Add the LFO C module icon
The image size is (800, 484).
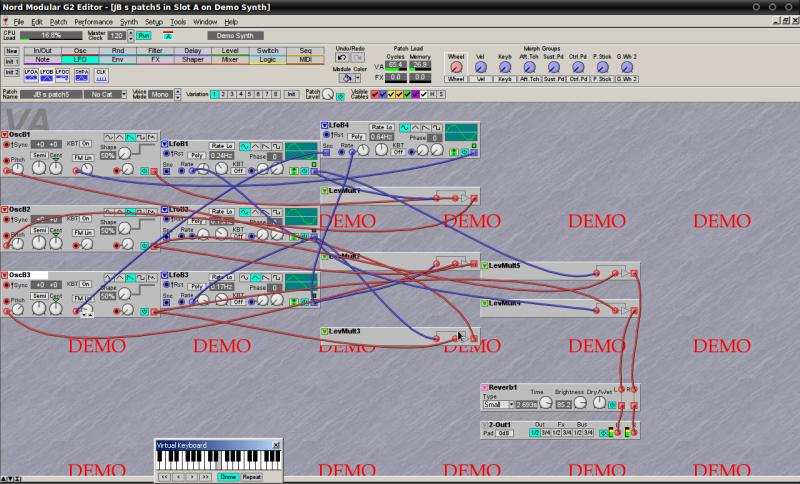click(62, 75)
